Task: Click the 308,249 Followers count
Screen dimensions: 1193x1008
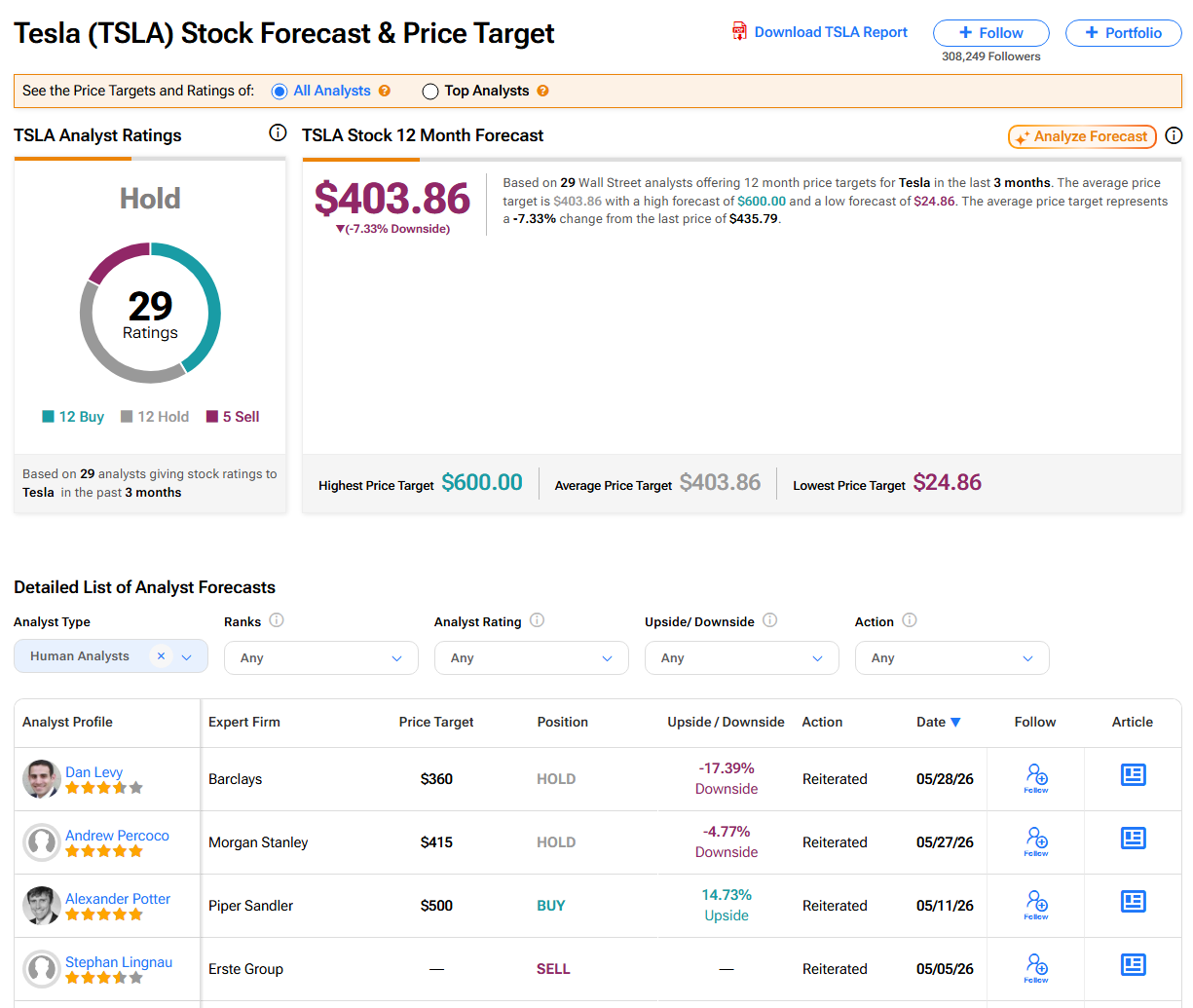Action: [990, 56]
